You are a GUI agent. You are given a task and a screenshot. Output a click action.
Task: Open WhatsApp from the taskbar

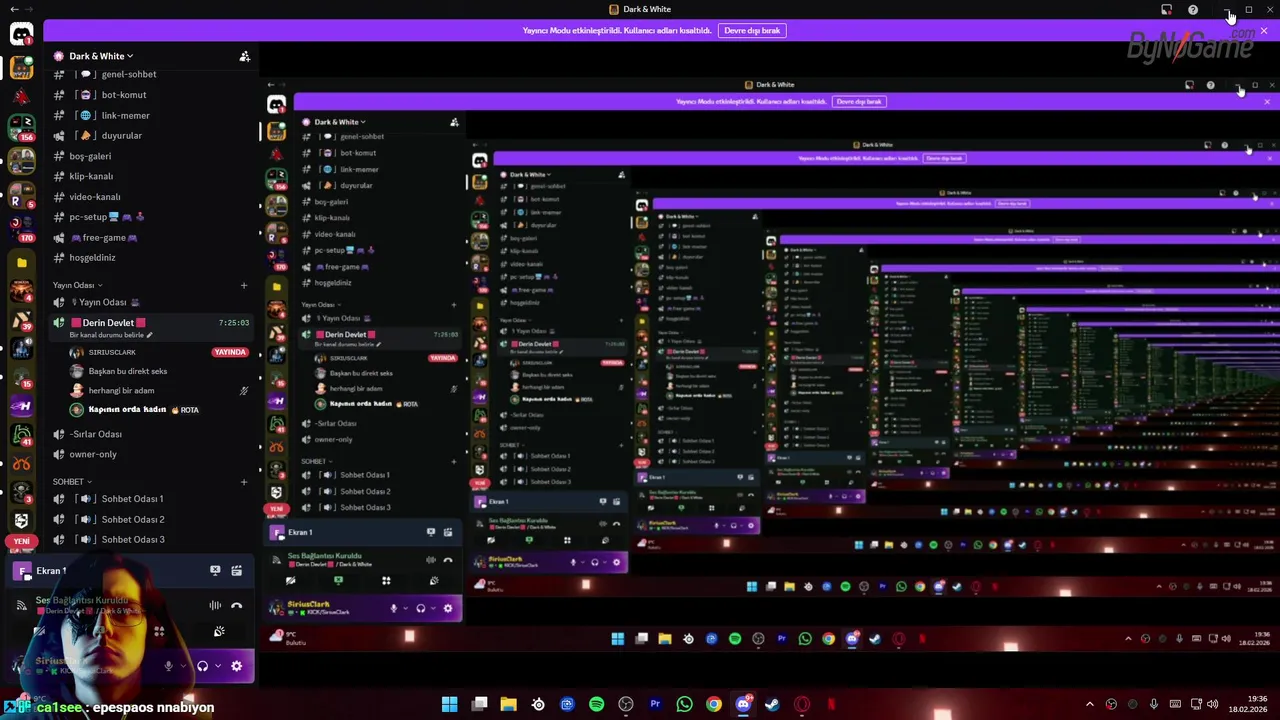point(684,704)
